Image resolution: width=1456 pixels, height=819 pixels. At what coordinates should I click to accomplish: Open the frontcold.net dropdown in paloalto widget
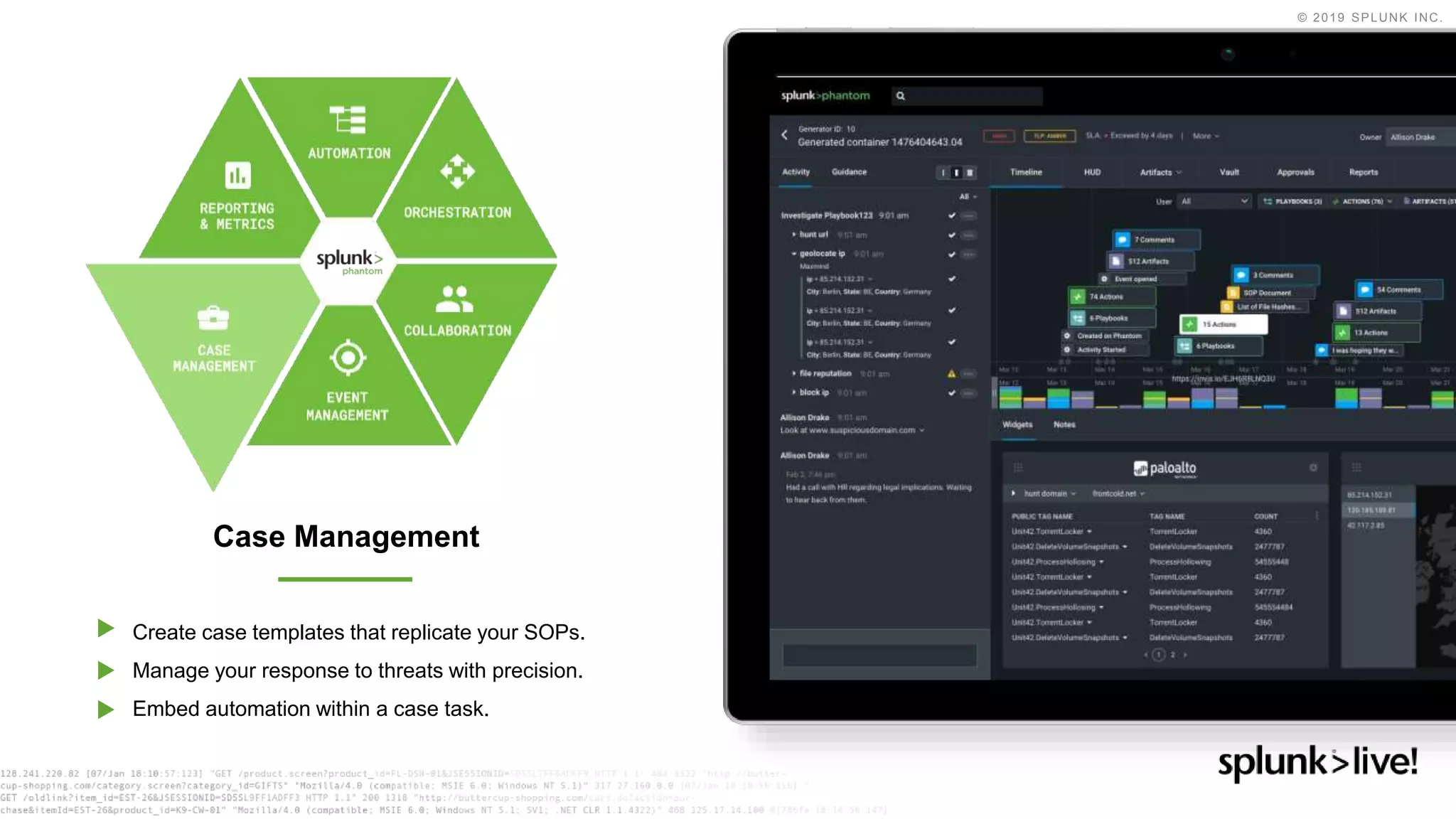[x=1118, y=493]
